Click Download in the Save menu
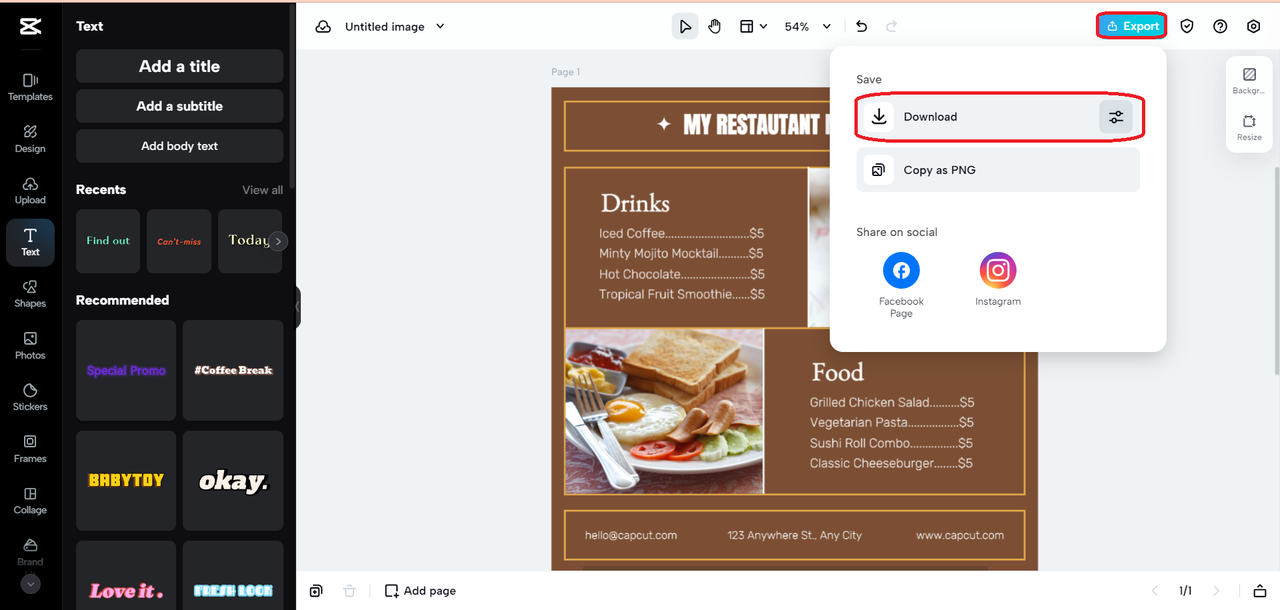Viewport: 1280px width, 610px height. tap(998, 117)
